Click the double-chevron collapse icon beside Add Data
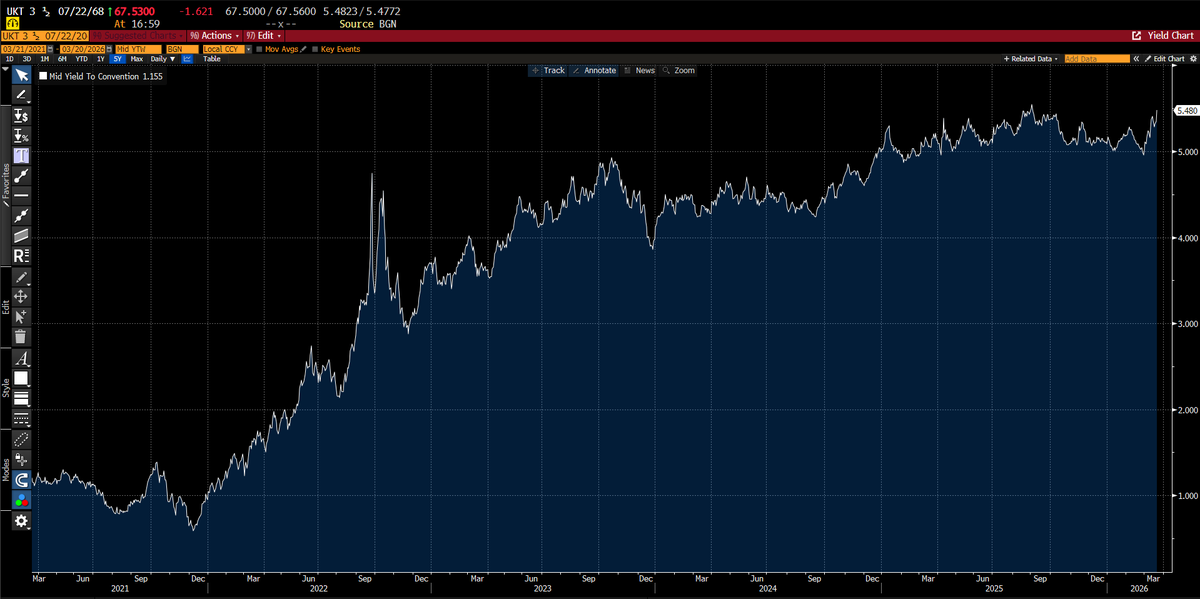Screen dimensions: 1200x599 [x=1137, y=59]
